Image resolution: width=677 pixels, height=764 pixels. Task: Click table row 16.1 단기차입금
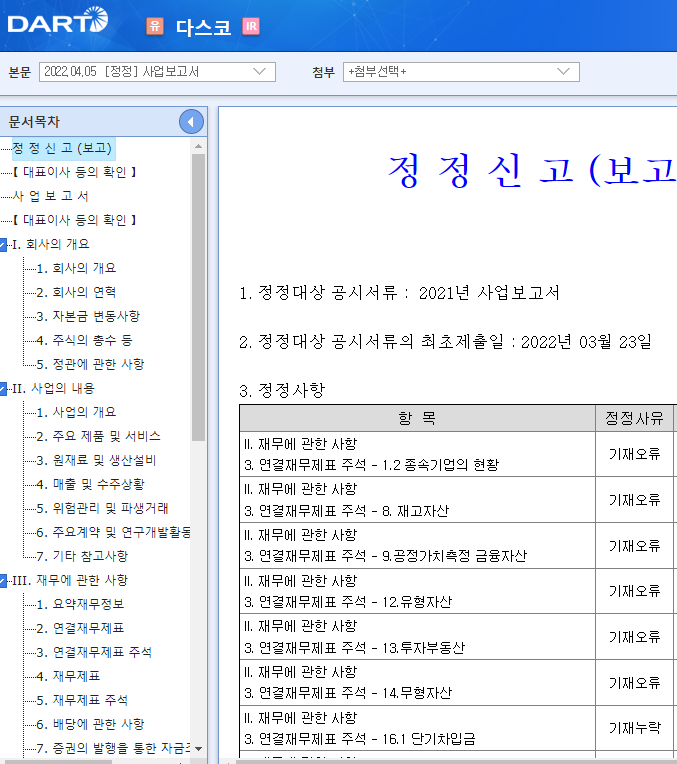pyautogui.click(x=417, y=728)
